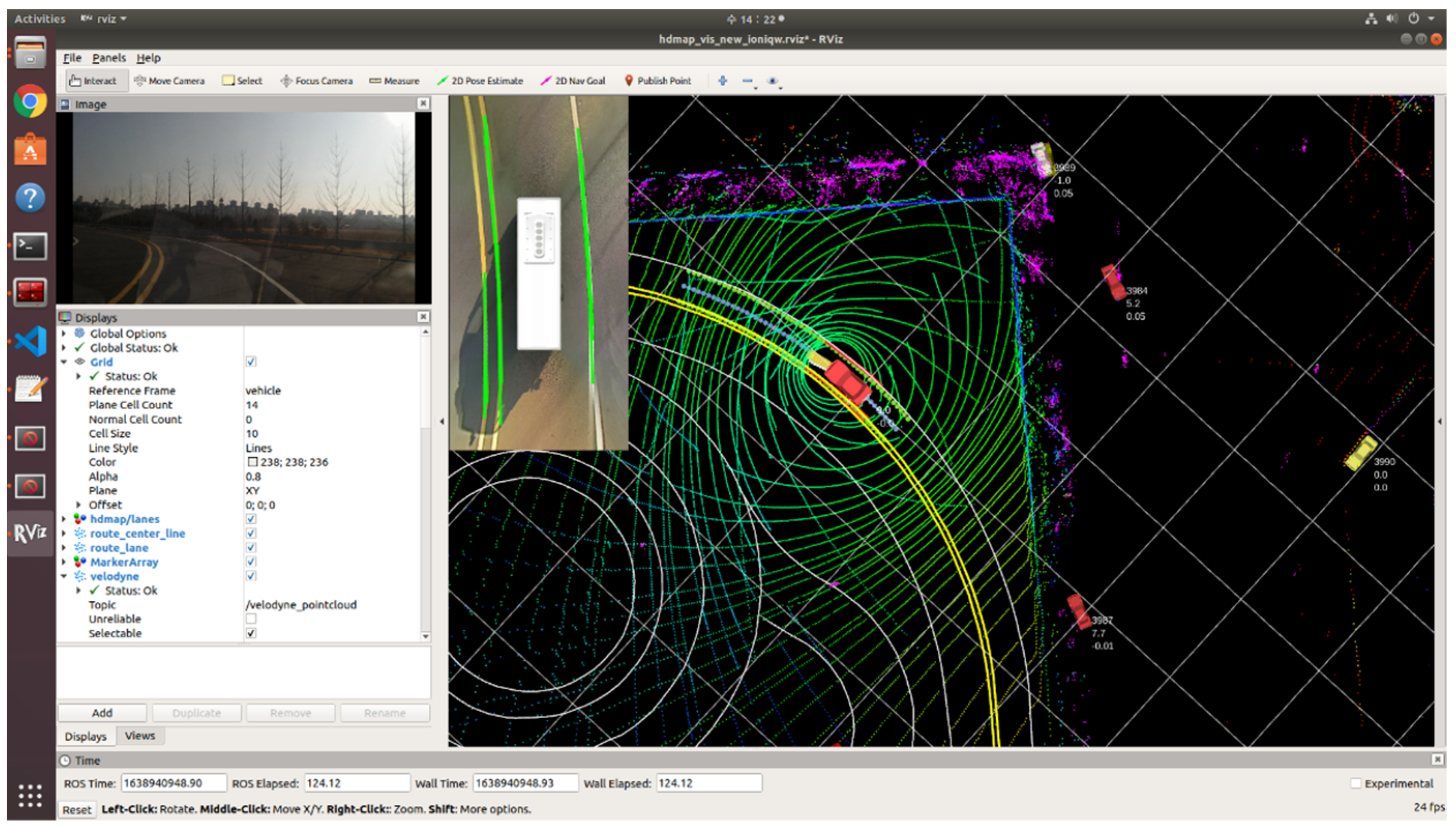
Task: Pick the 2D Pose Estimate tool
Action: (479, 81)
